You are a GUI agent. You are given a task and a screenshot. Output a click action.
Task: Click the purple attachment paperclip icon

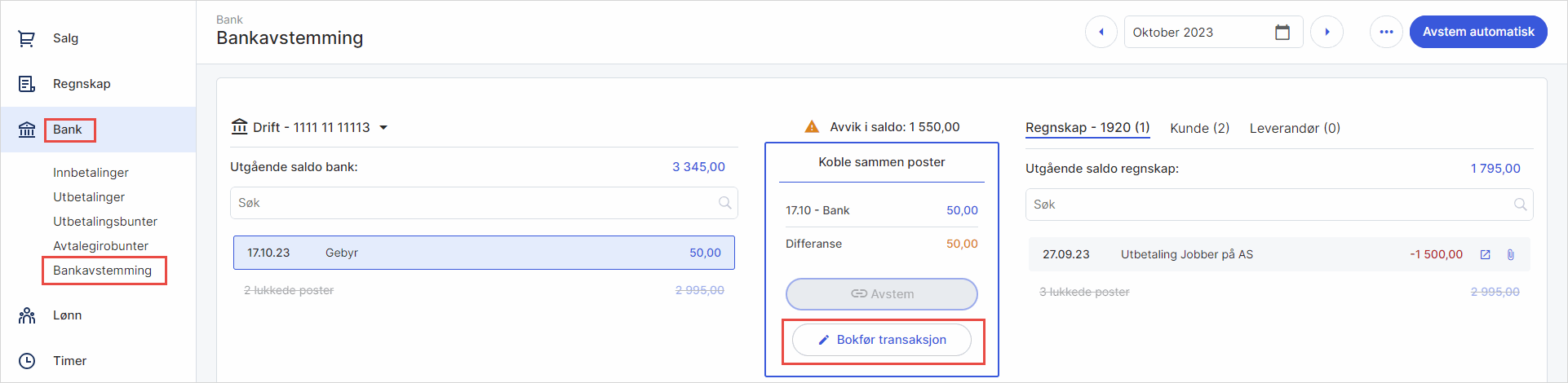click(1510, 255)
